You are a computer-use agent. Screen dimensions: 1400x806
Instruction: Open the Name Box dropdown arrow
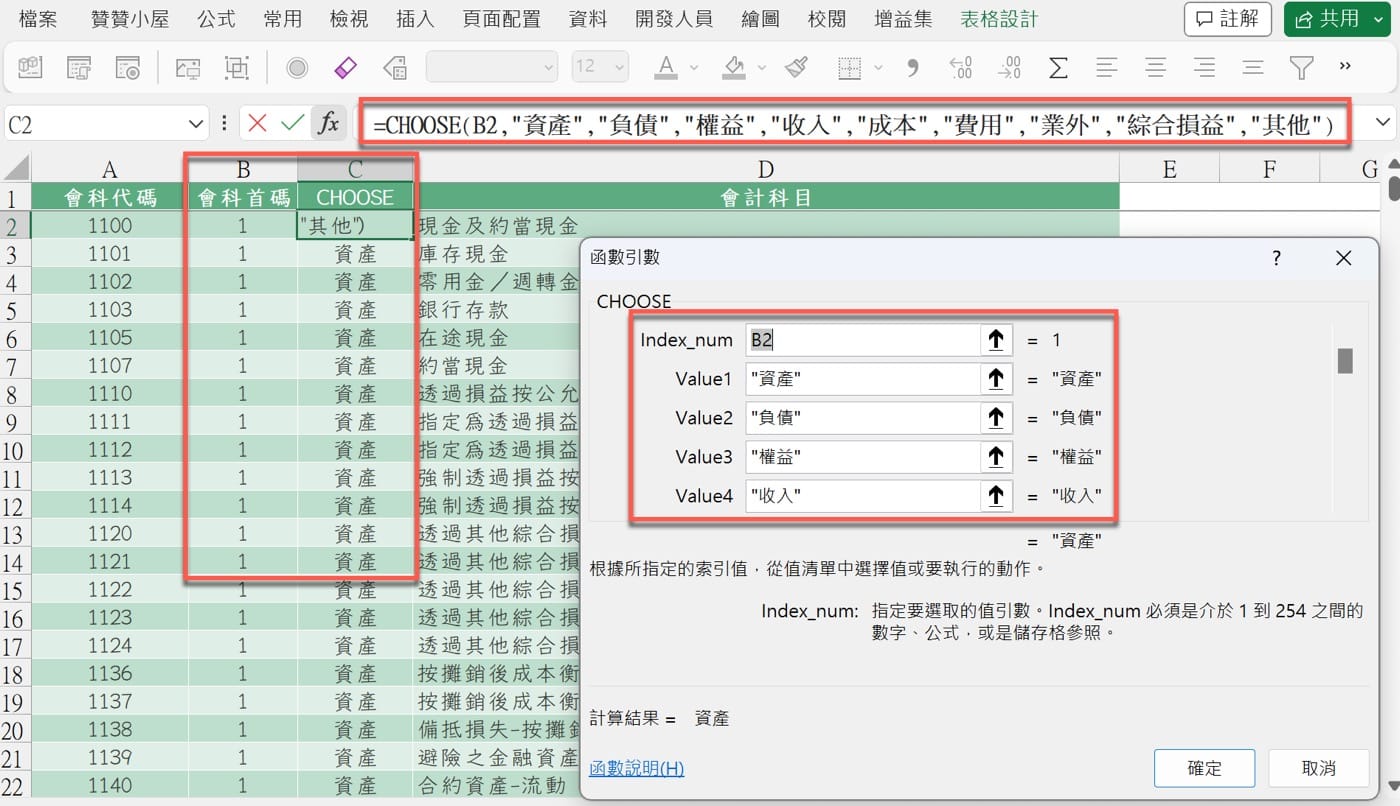[196, 124]
